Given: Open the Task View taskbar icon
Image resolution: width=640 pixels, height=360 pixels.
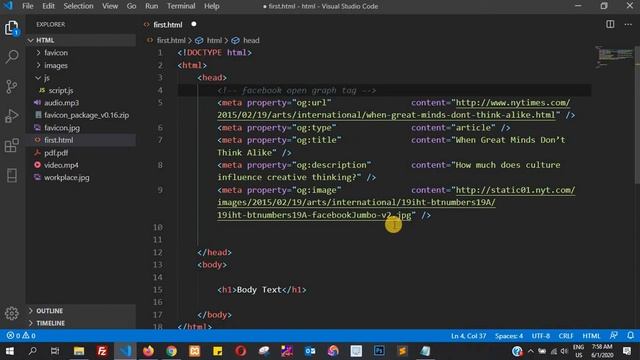Looking at the screenshot, I should [x=55, y=351].
